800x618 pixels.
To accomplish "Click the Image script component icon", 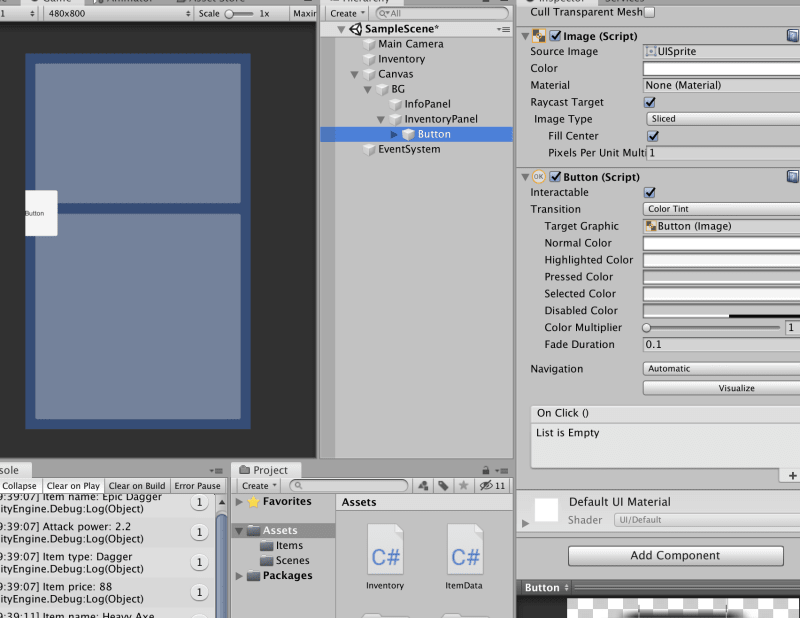I will pos(539,36).
